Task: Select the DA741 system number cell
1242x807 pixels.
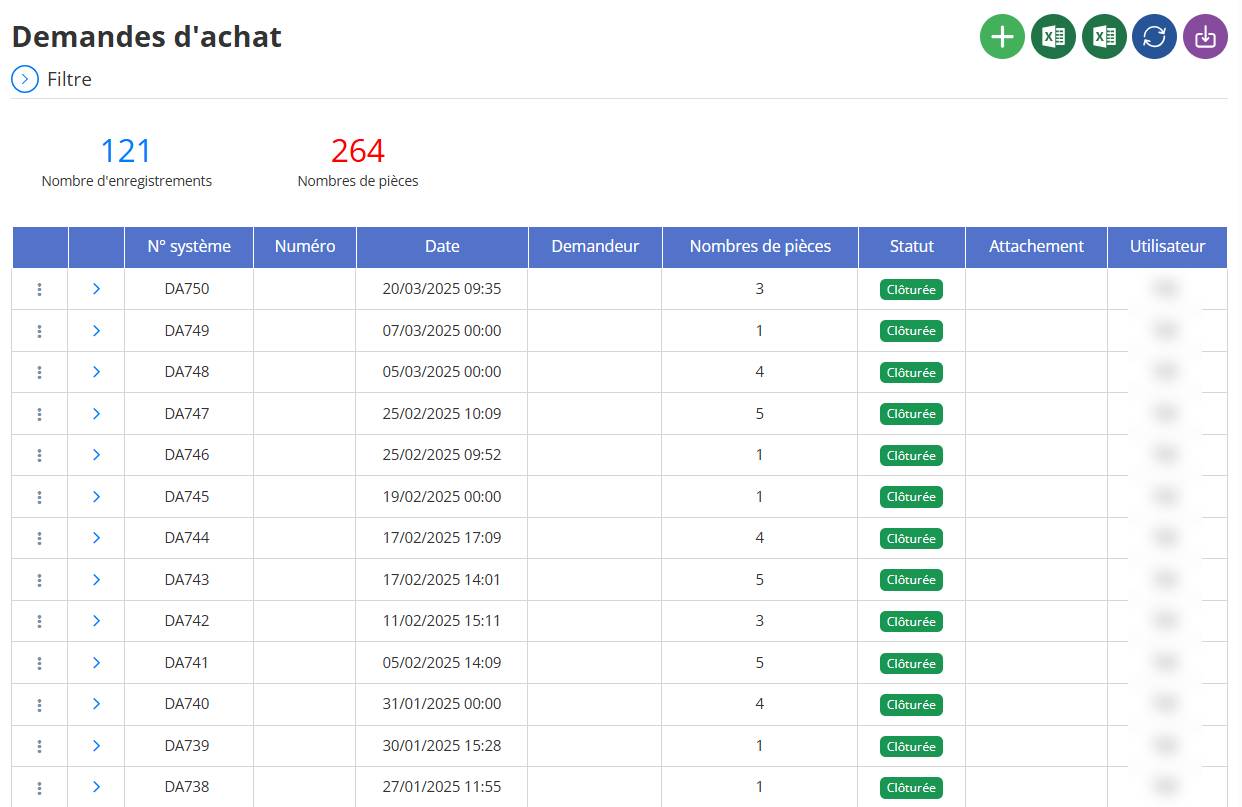Action: tap(188, 662)
